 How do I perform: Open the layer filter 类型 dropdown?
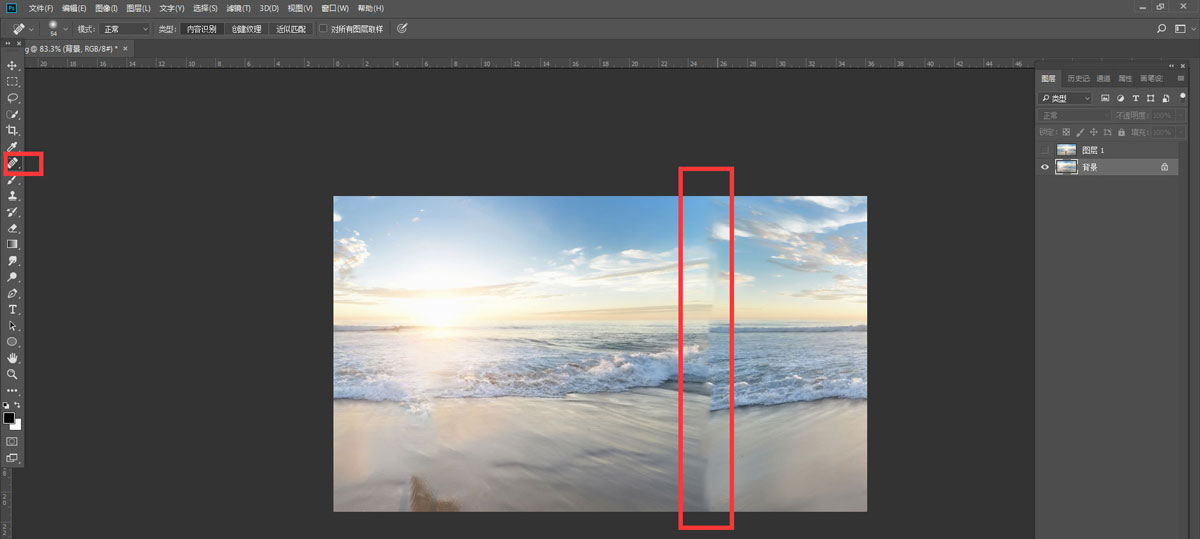[x=1066, y=98]
